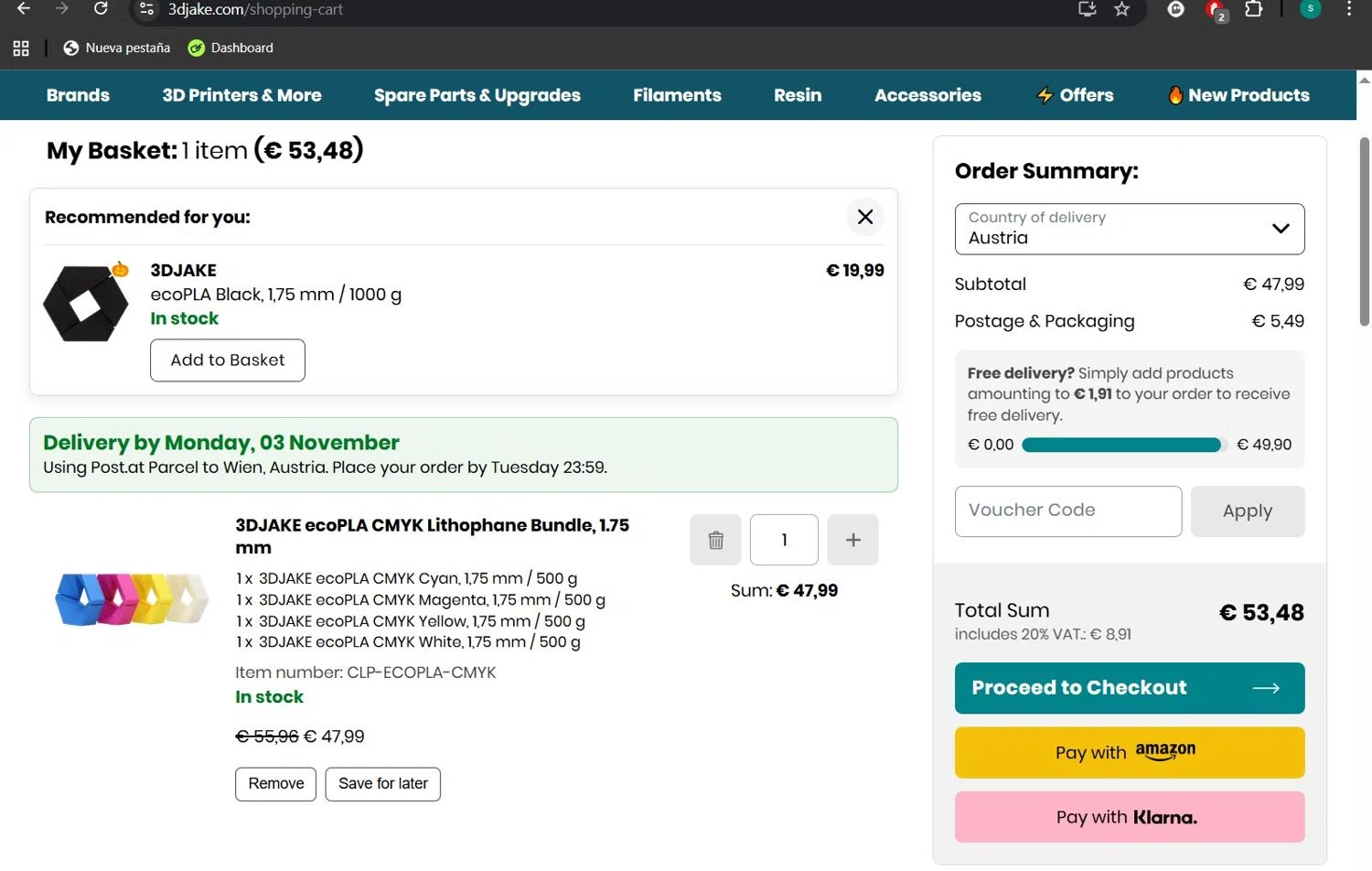Click the page vertical scrollbar
The height and width of the screenshot is (871, 1372).
tap(1364, 231)
